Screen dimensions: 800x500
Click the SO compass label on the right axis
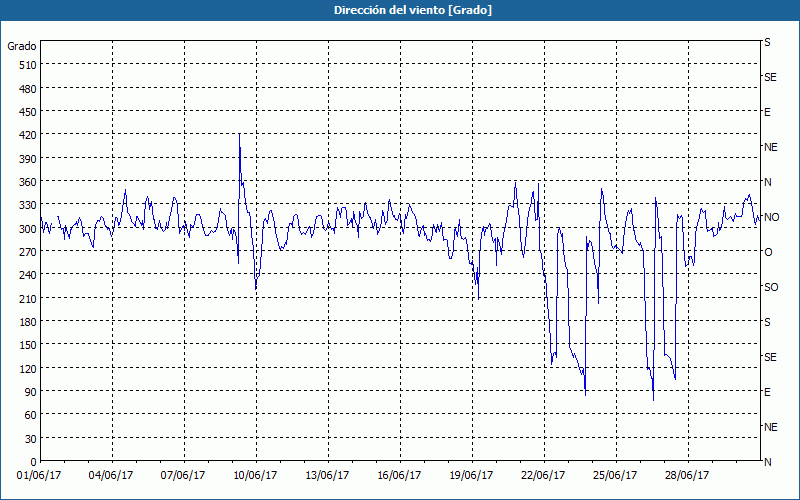771,287
